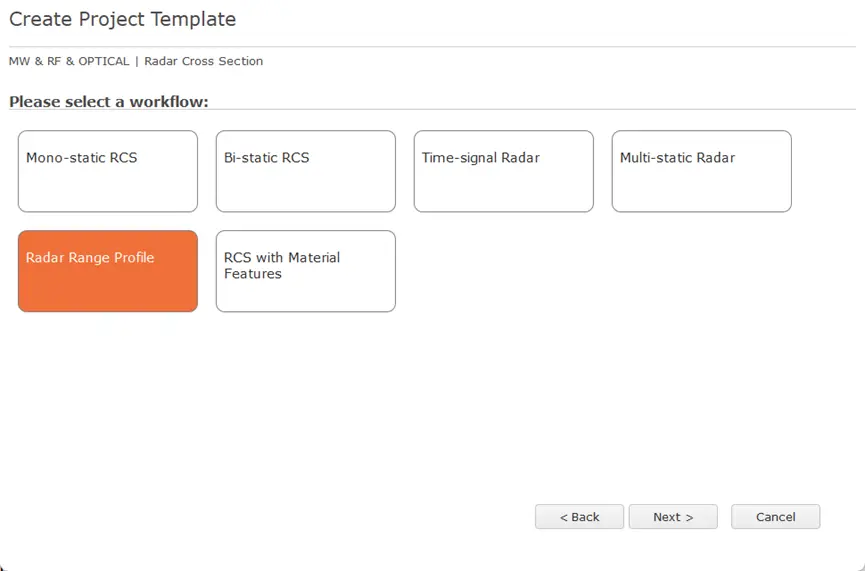Click the 'Features' word in material tile
The height and width of the screenshot is (571, 865).
click(x=253, y=274)
